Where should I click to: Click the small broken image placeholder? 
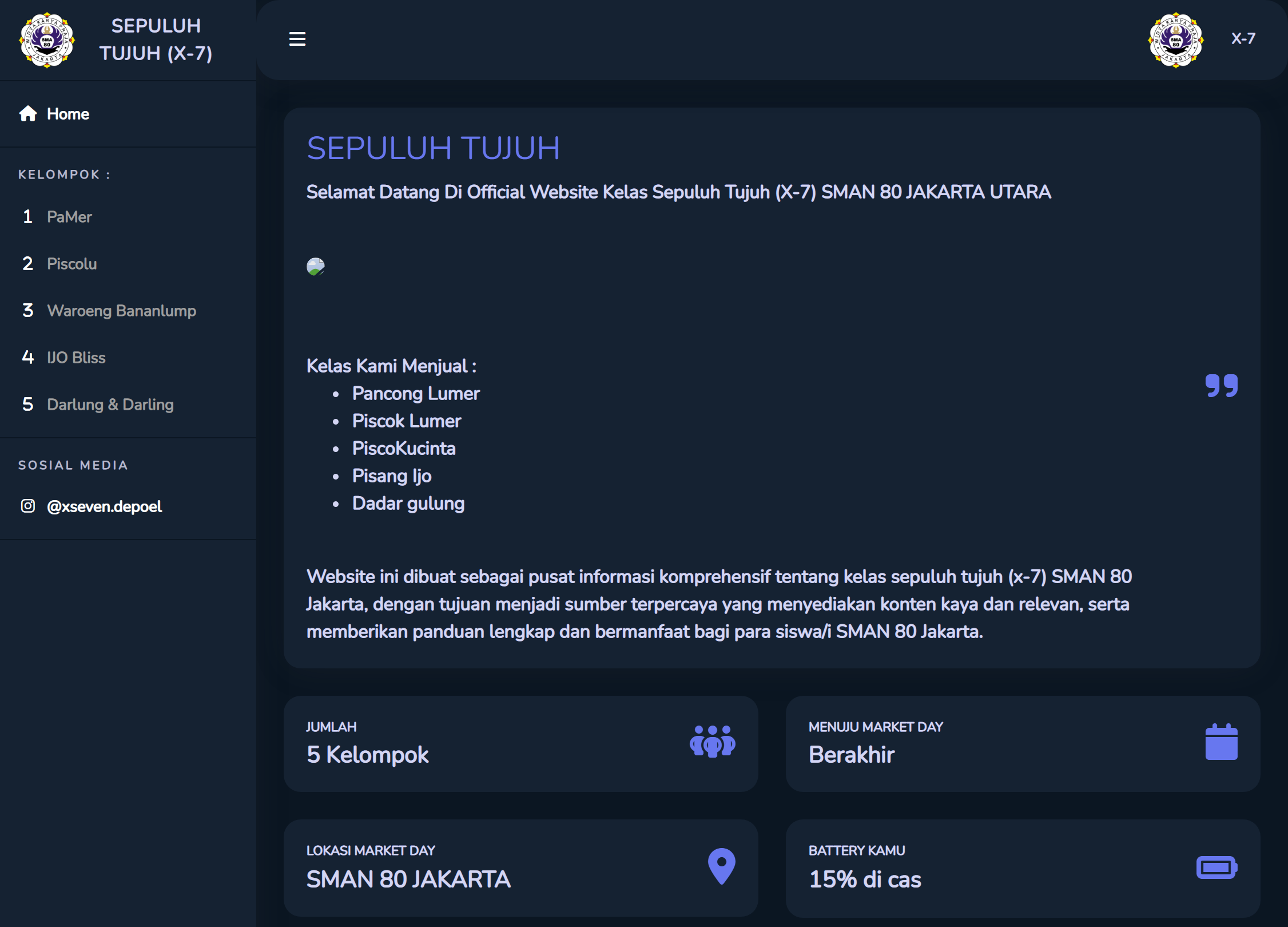[x=316, y=266]
